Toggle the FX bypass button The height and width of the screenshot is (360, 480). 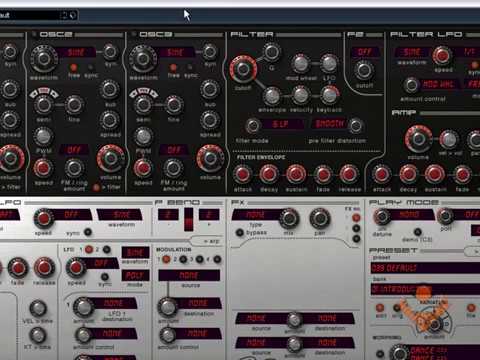pyautogui.click(x=240, y=233)
